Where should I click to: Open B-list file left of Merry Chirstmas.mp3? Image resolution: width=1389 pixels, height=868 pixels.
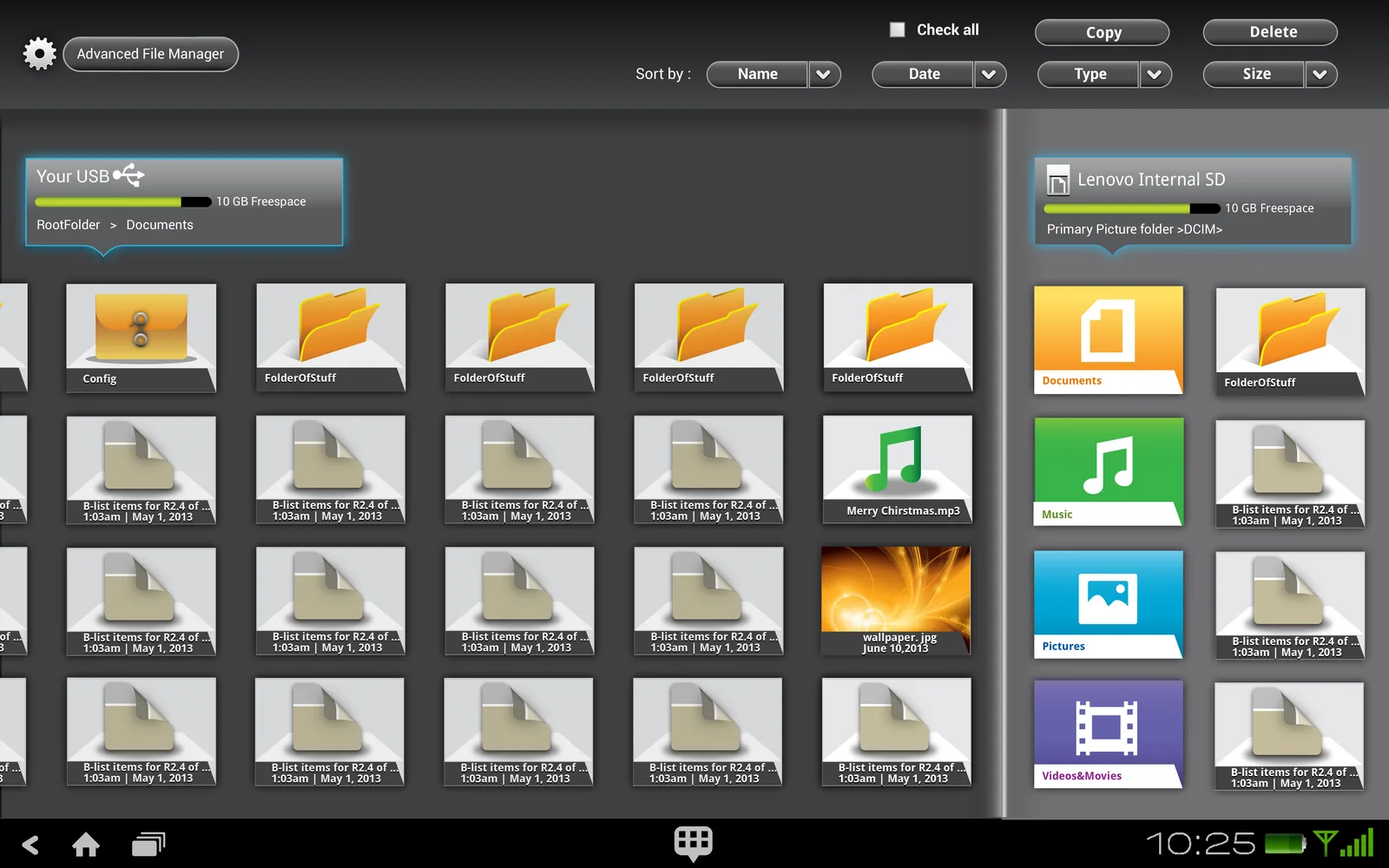[709, 470]
